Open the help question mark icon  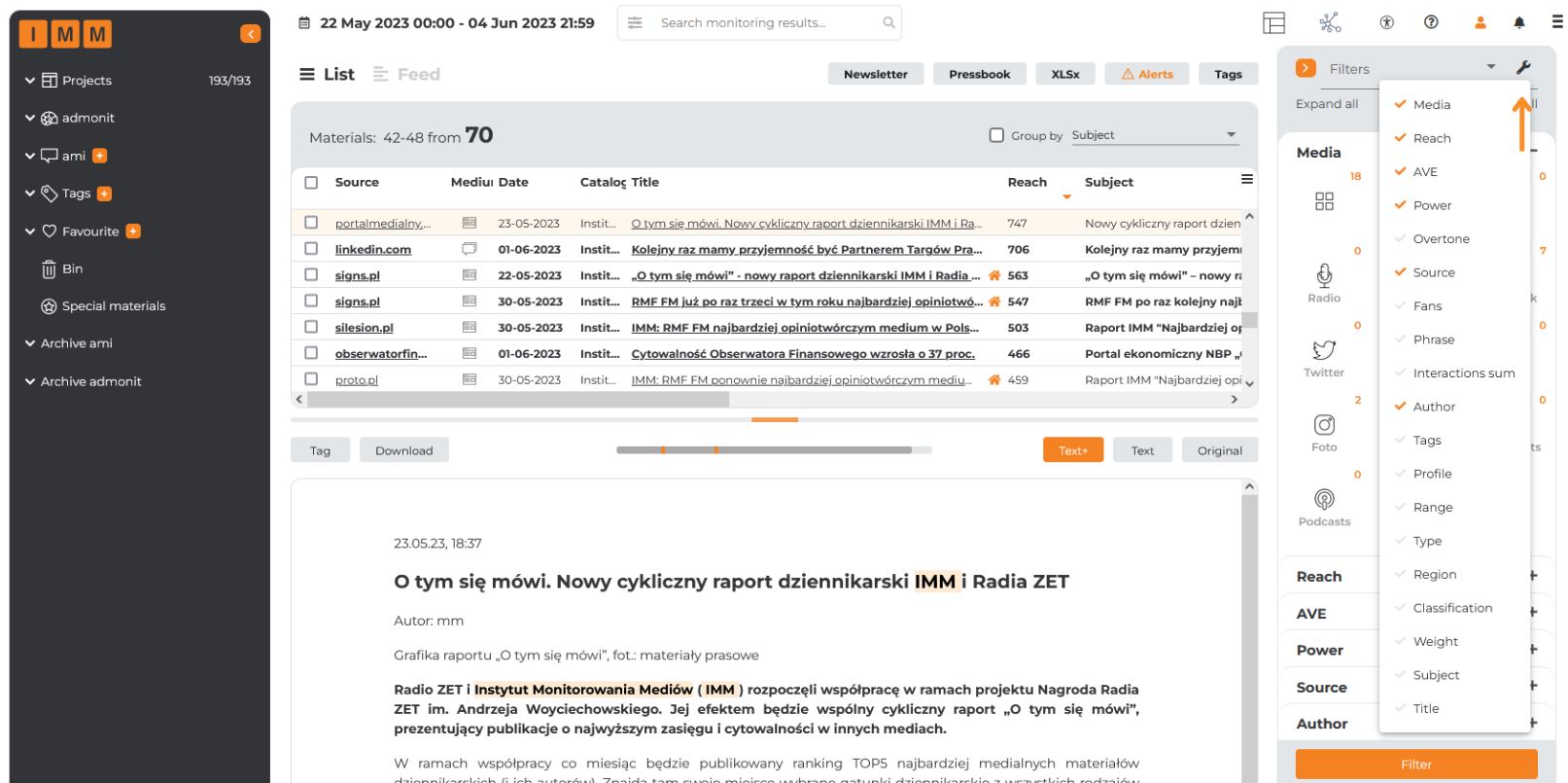[1431, 22]
